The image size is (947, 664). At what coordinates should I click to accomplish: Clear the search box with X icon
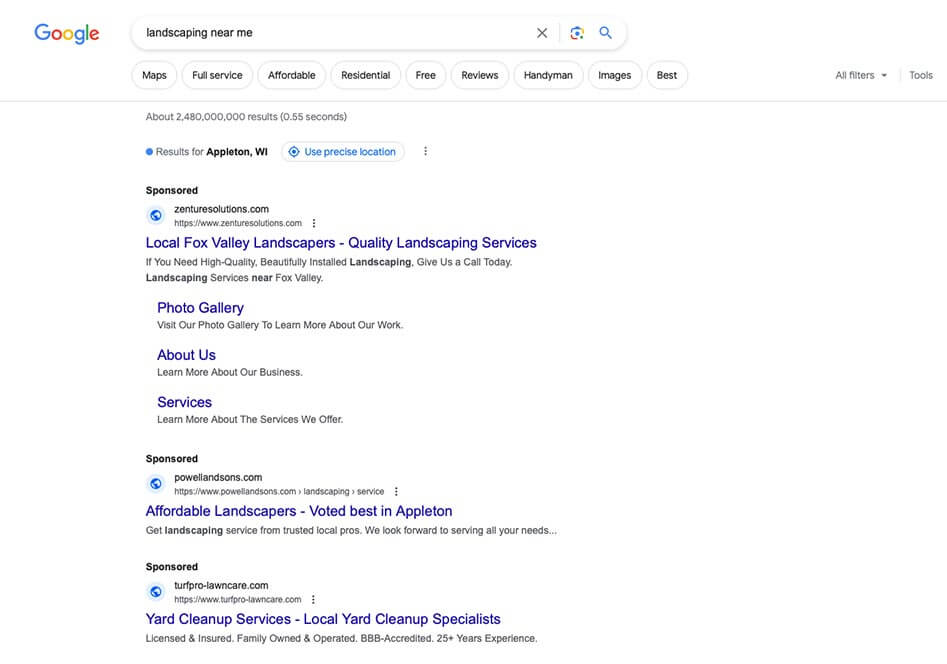pos(542,33)
